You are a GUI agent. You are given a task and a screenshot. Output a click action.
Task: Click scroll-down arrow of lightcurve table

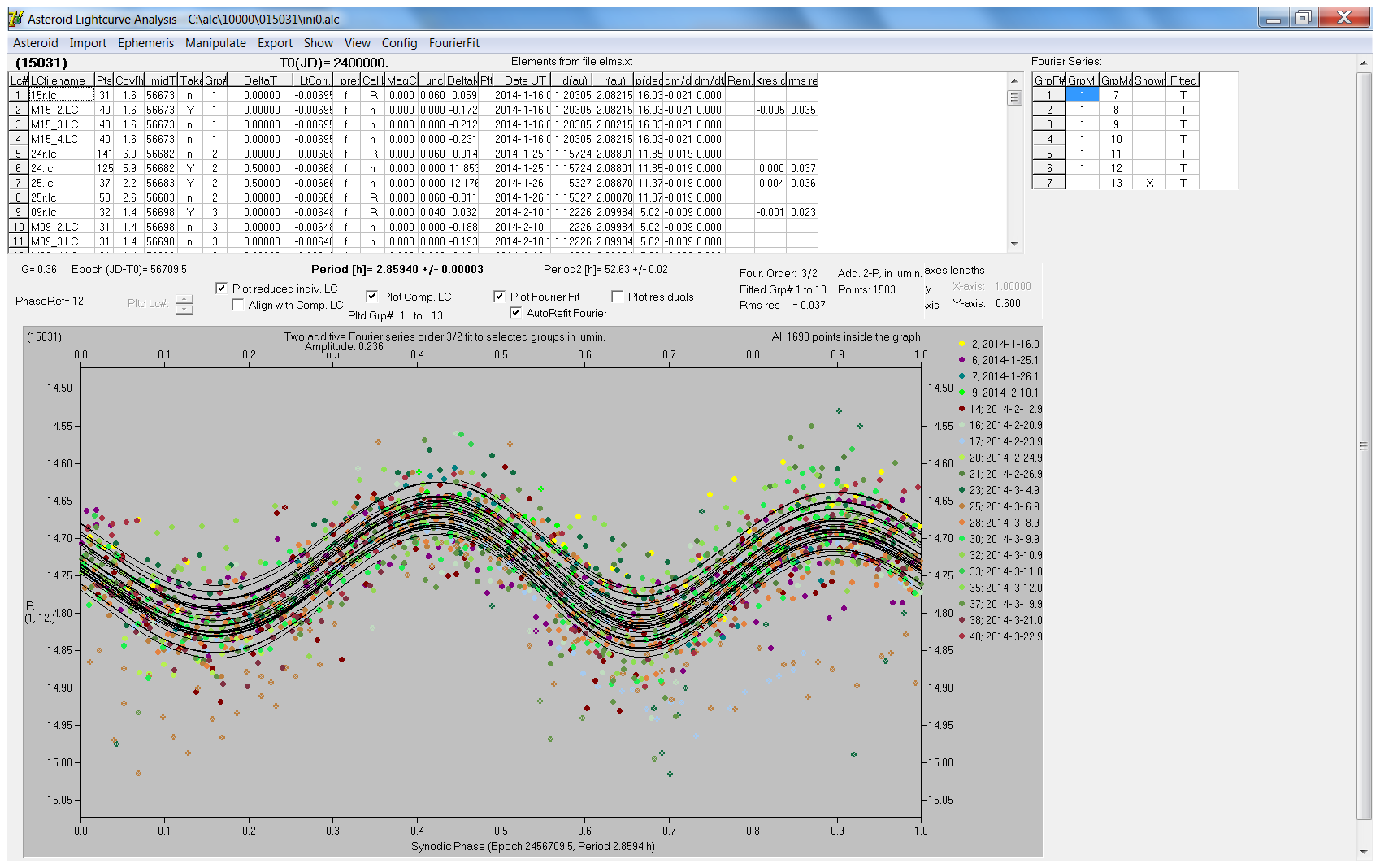[1013, 244]
